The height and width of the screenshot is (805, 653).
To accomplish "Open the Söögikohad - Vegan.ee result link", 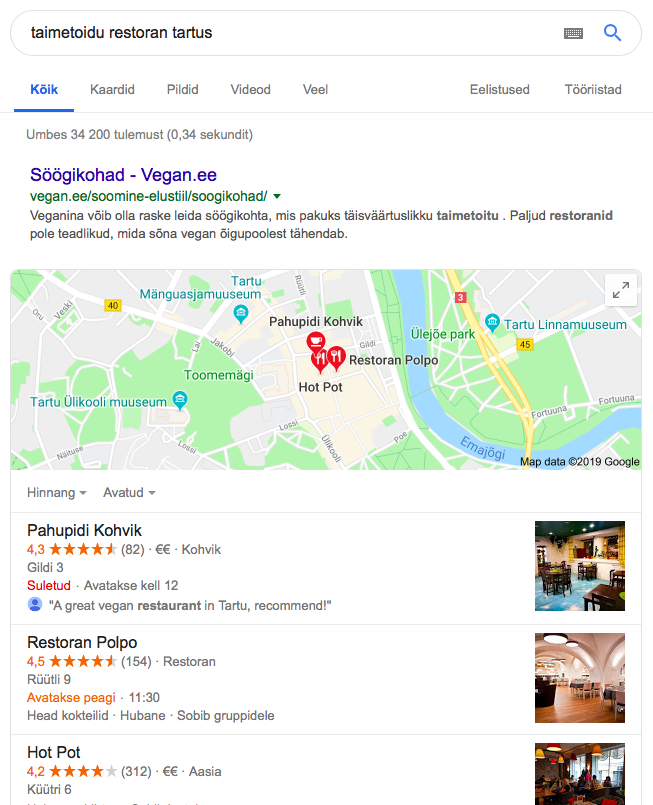I will [123, 175].
